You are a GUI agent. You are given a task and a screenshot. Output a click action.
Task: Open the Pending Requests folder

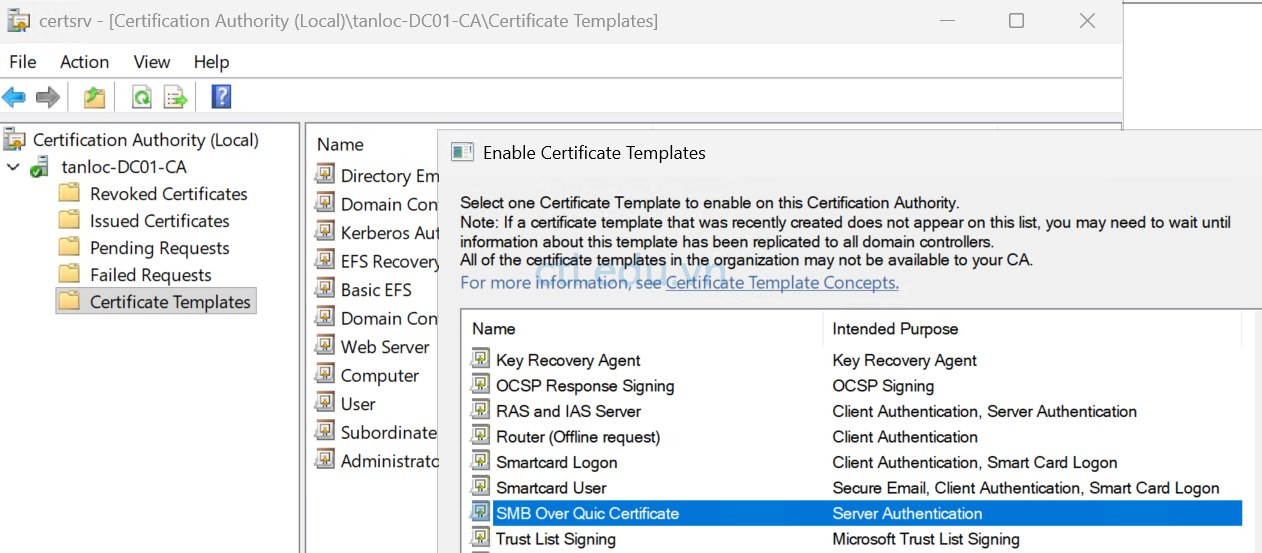pos(160,248)
